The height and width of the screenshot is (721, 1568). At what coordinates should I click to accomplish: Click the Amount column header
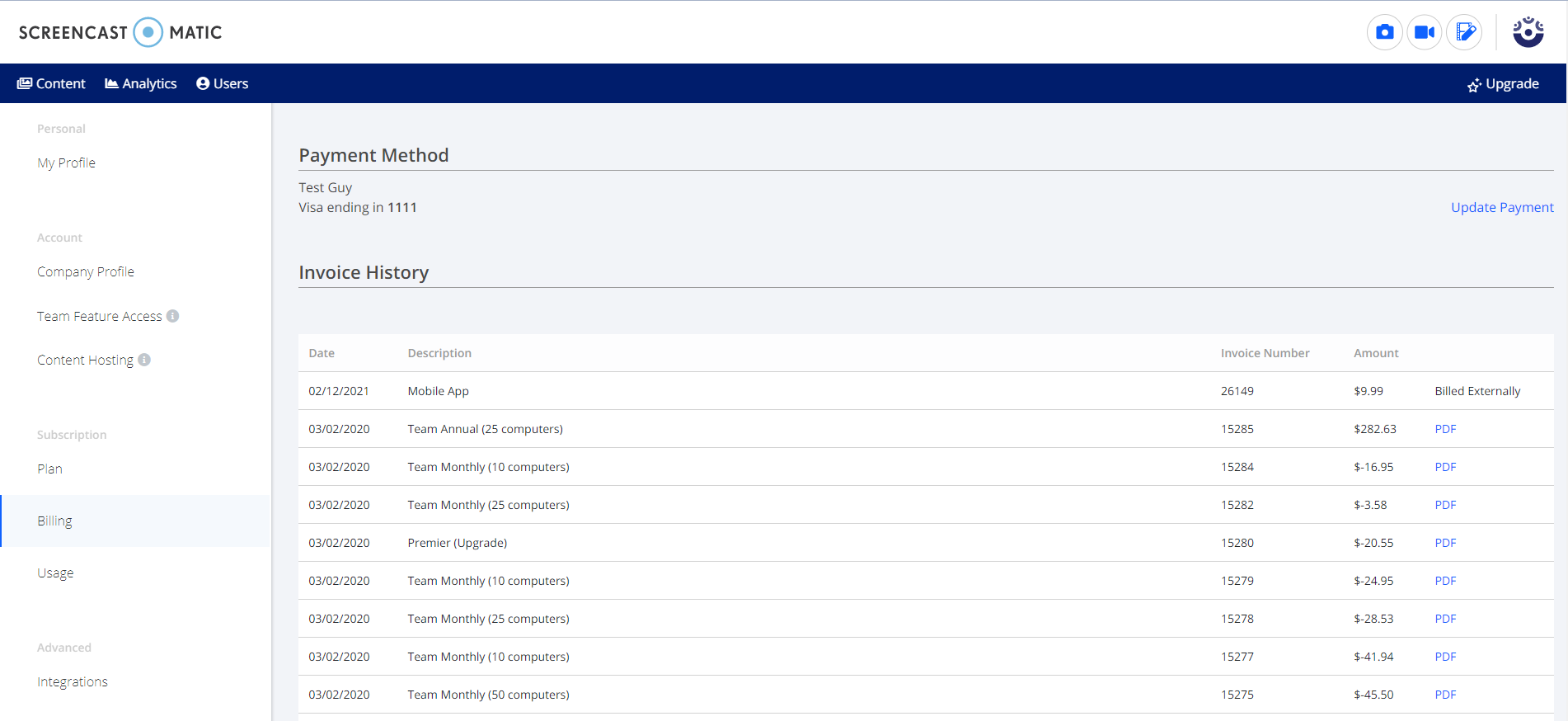pyautogui.click(x=1376, y=353)
